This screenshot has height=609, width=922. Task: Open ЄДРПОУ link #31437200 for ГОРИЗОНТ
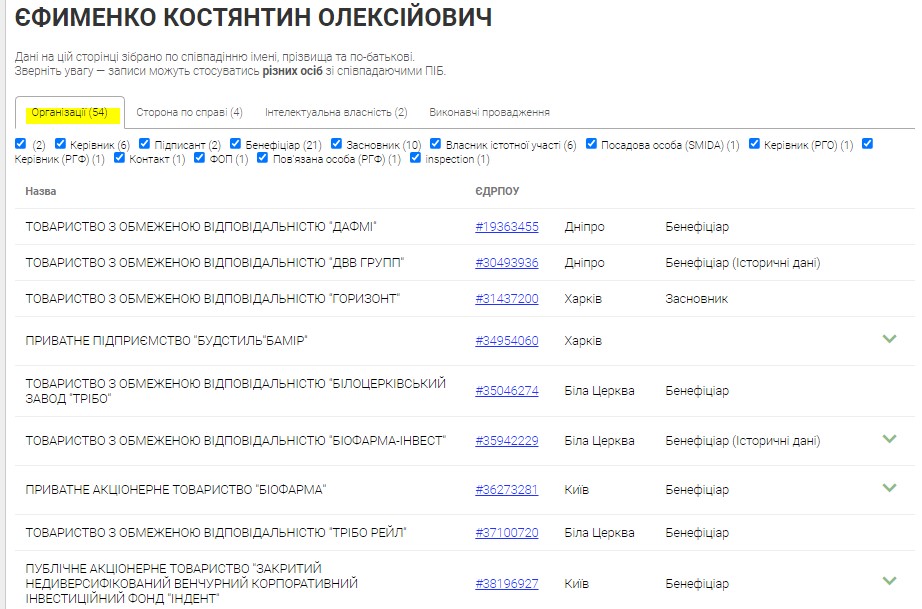[x=506, y=299]
